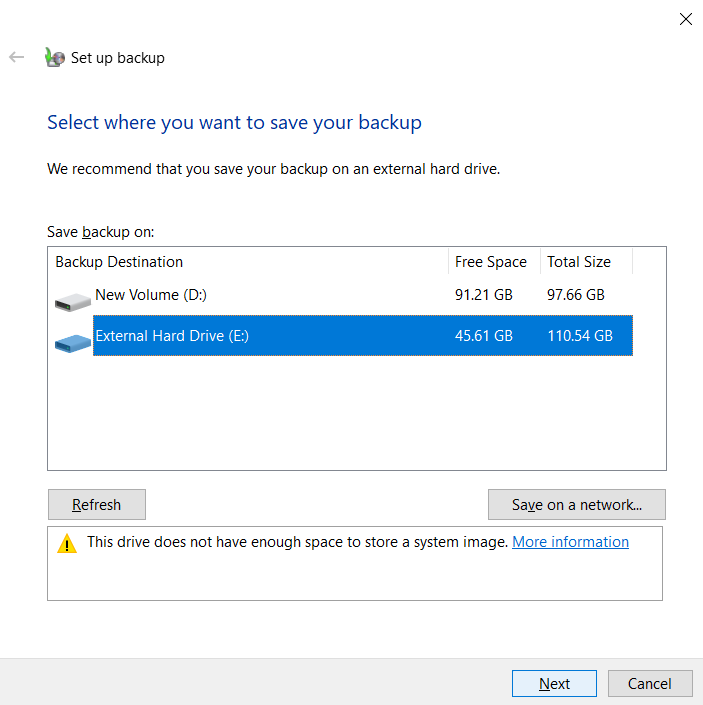This screenshot has width=703, height=705.
Task: Click the yellow warning triangle icon
Action: [67, 544]
